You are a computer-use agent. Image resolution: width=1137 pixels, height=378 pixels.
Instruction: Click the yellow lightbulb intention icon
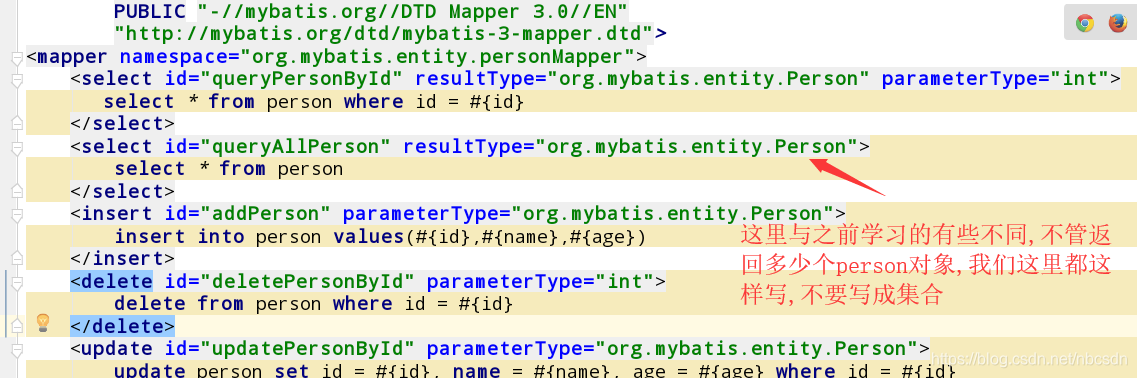(44, 323)
